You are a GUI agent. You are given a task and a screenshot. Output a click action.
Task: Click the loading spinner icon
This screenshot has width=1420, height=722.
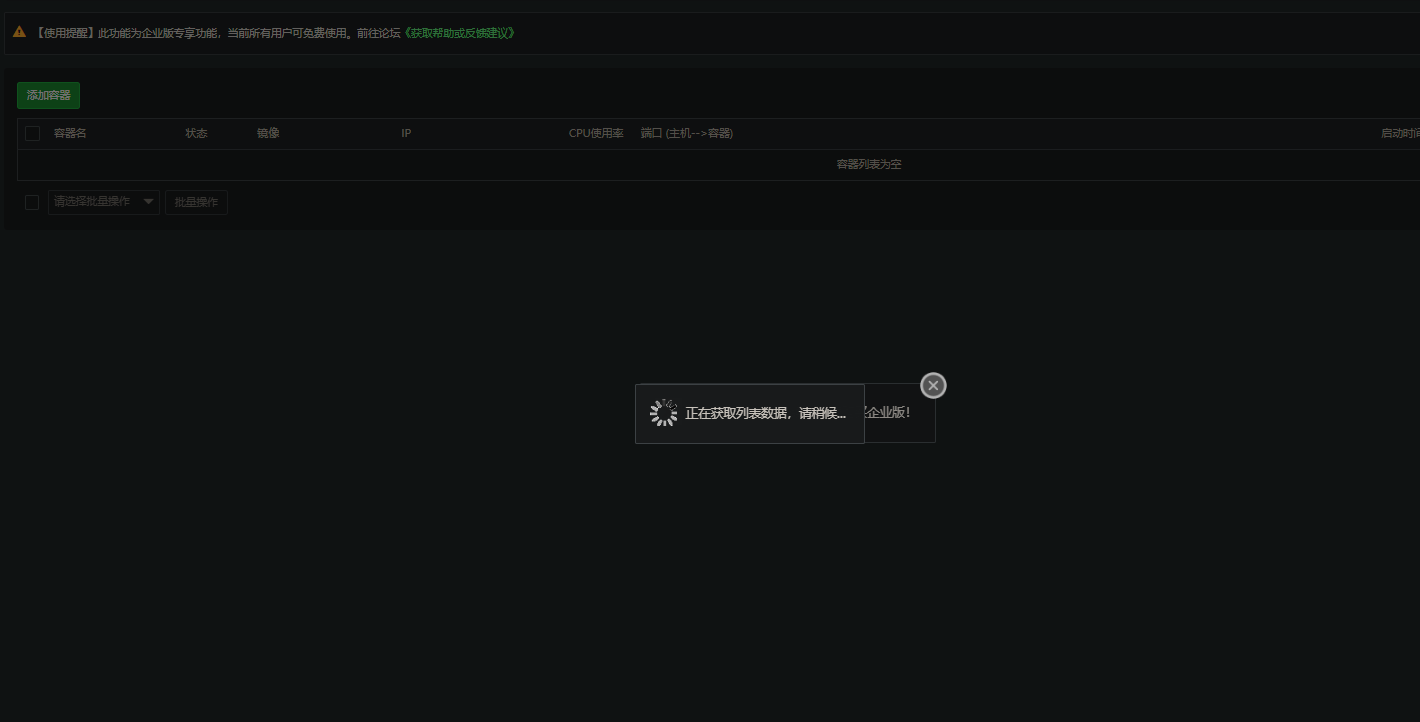tap(664, 413)
